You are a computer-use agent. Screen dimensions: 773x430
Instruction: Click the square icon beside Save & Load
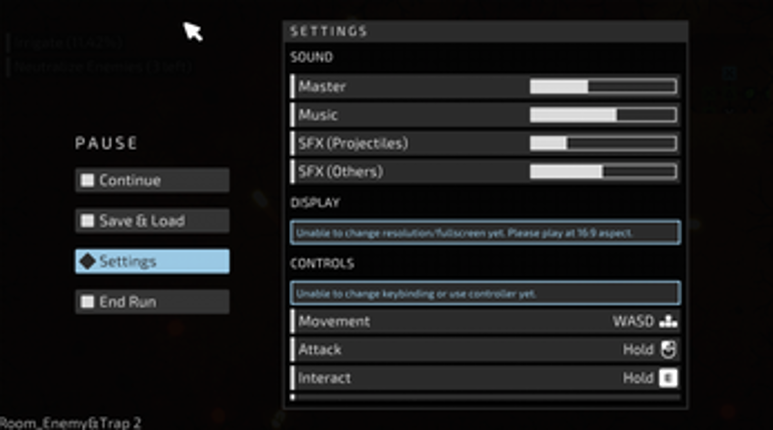[x=87, y=220]
